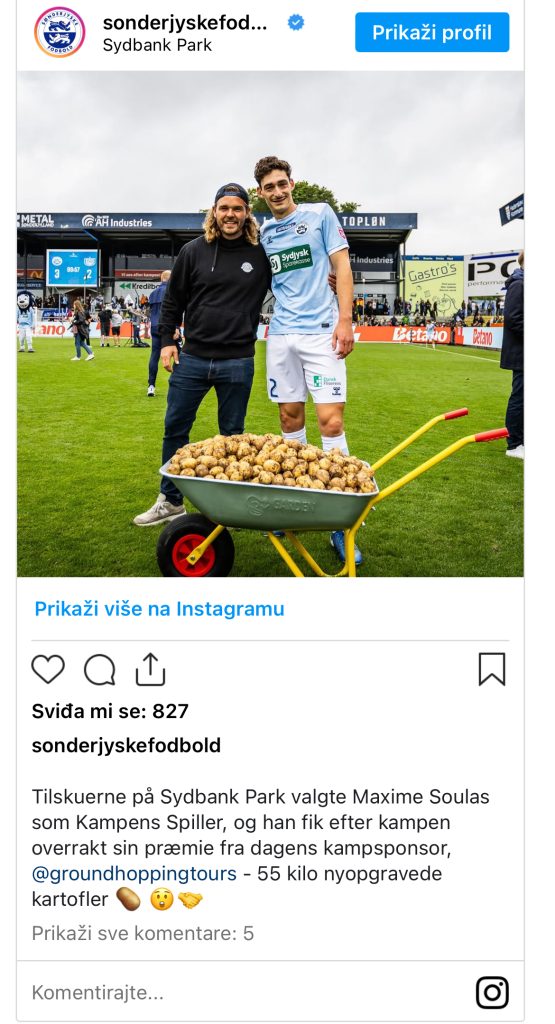Click the Sydbank Park location label
The width and height of the screenshot is (555, 1024).
pyautogui.click(x=157, y=46)
